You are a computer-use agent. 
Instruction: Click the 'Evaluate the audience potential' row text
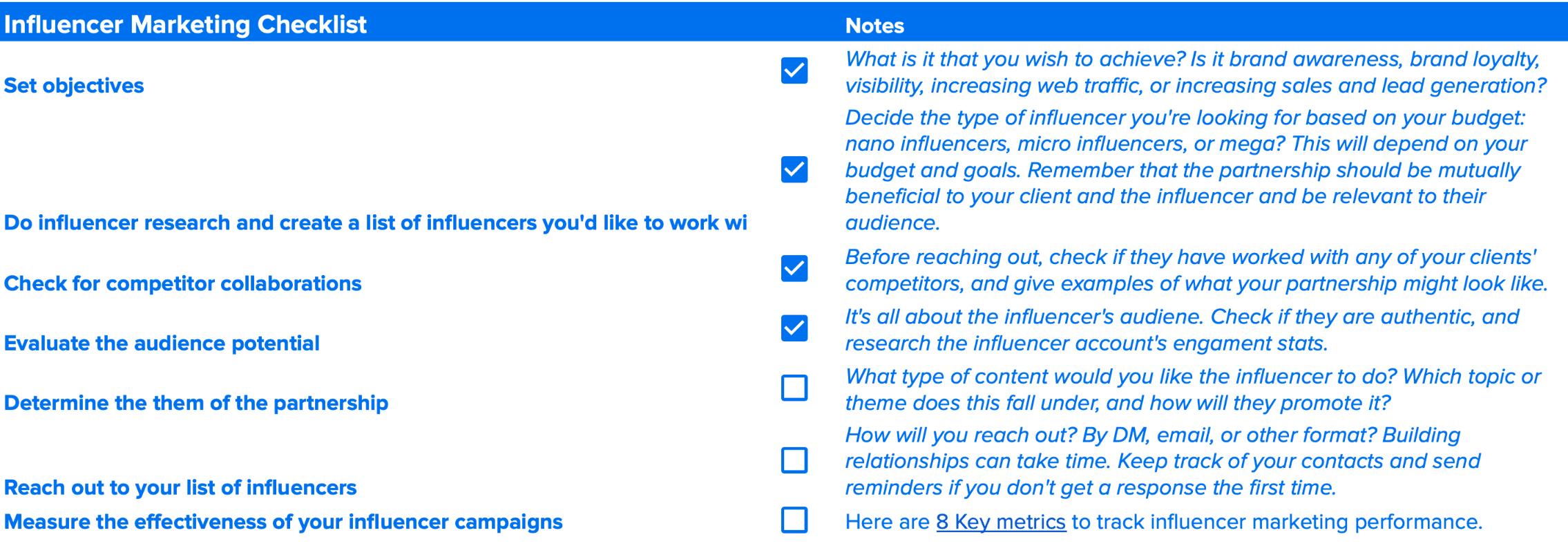point(161,343)
